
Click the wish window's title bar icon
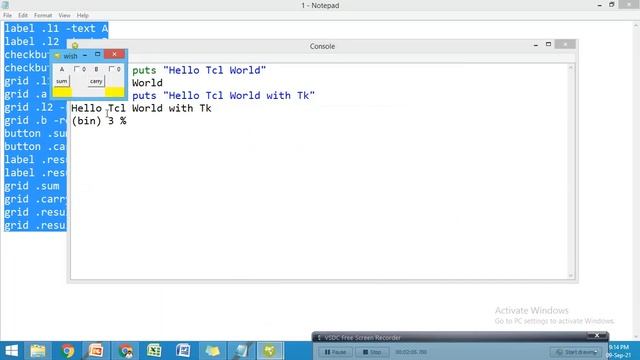pos(57,56)
